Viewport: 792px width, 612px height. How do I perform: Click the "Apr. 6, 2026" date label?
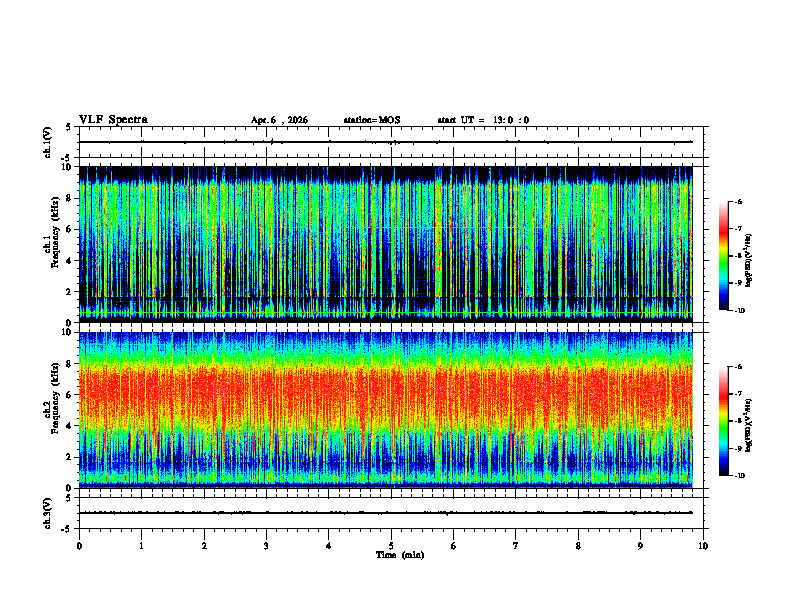click(x=279, y=120)
